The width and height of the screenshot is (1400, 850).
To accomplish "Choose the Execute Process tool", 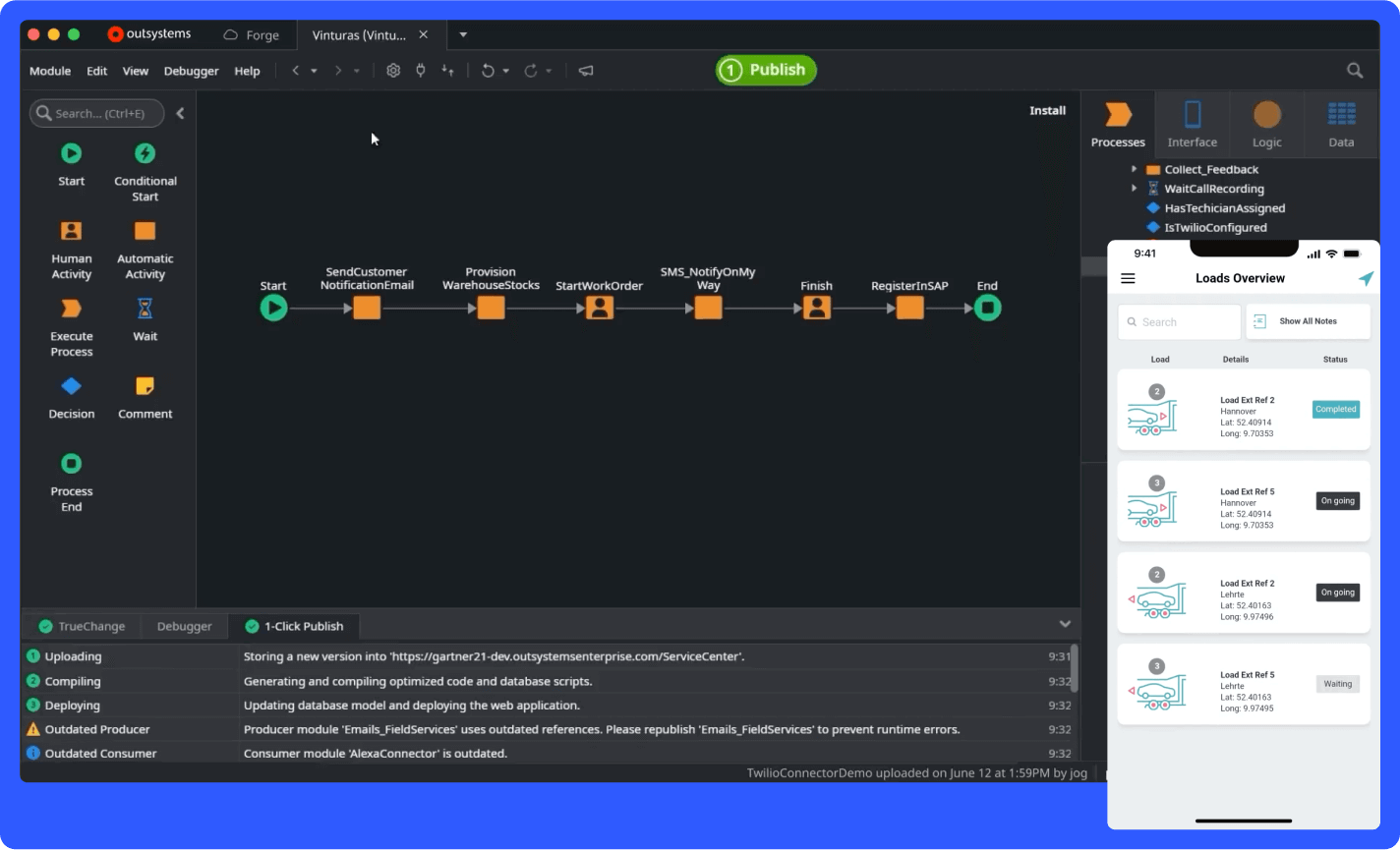I will pyautogui.click(x=71, y=309).
